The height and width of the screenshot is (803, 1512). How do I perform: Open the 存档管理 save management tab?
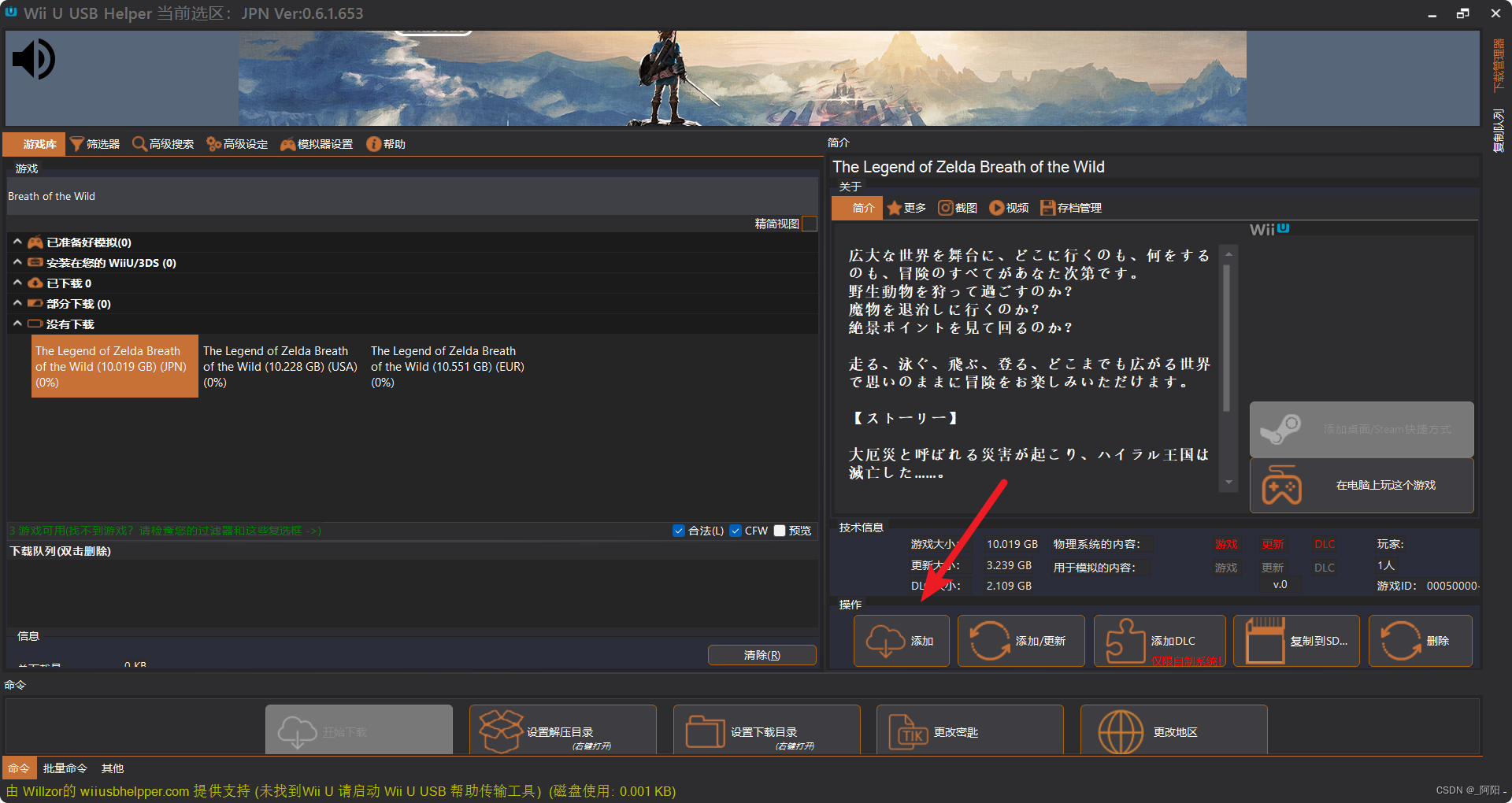(1071, 208)
